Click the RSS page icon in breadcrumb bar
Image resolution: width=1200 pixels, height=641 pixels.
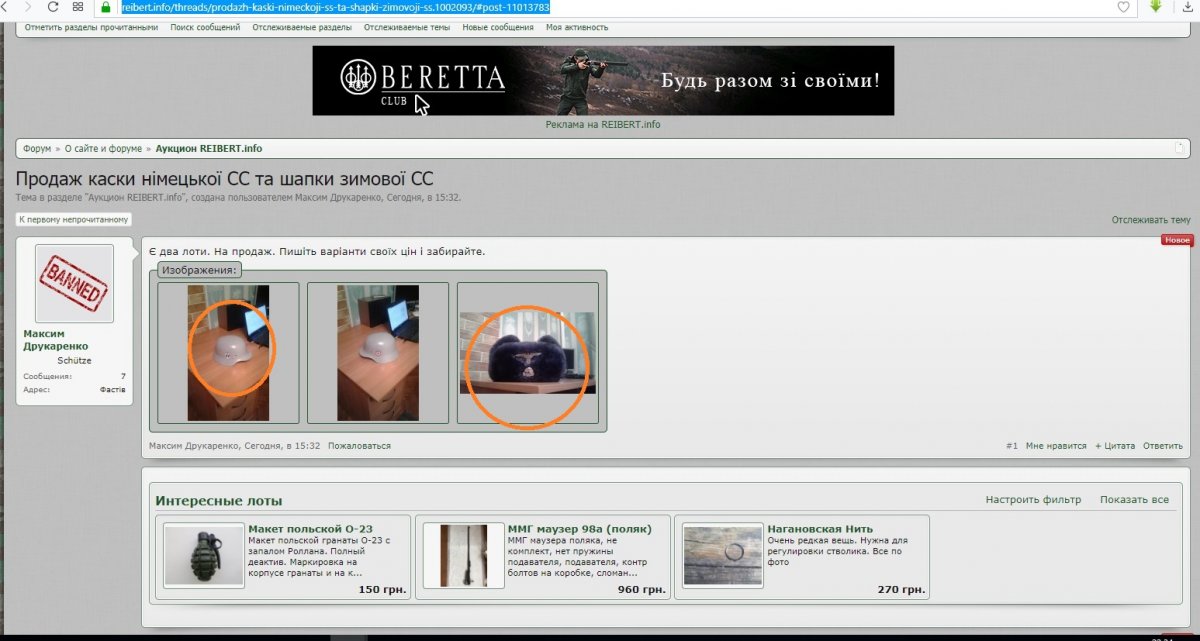(1180, 148)
